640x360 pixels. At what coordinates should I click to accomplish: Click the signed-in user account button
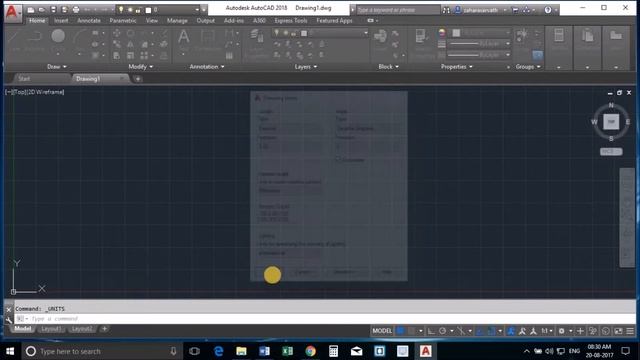point(480,10)
